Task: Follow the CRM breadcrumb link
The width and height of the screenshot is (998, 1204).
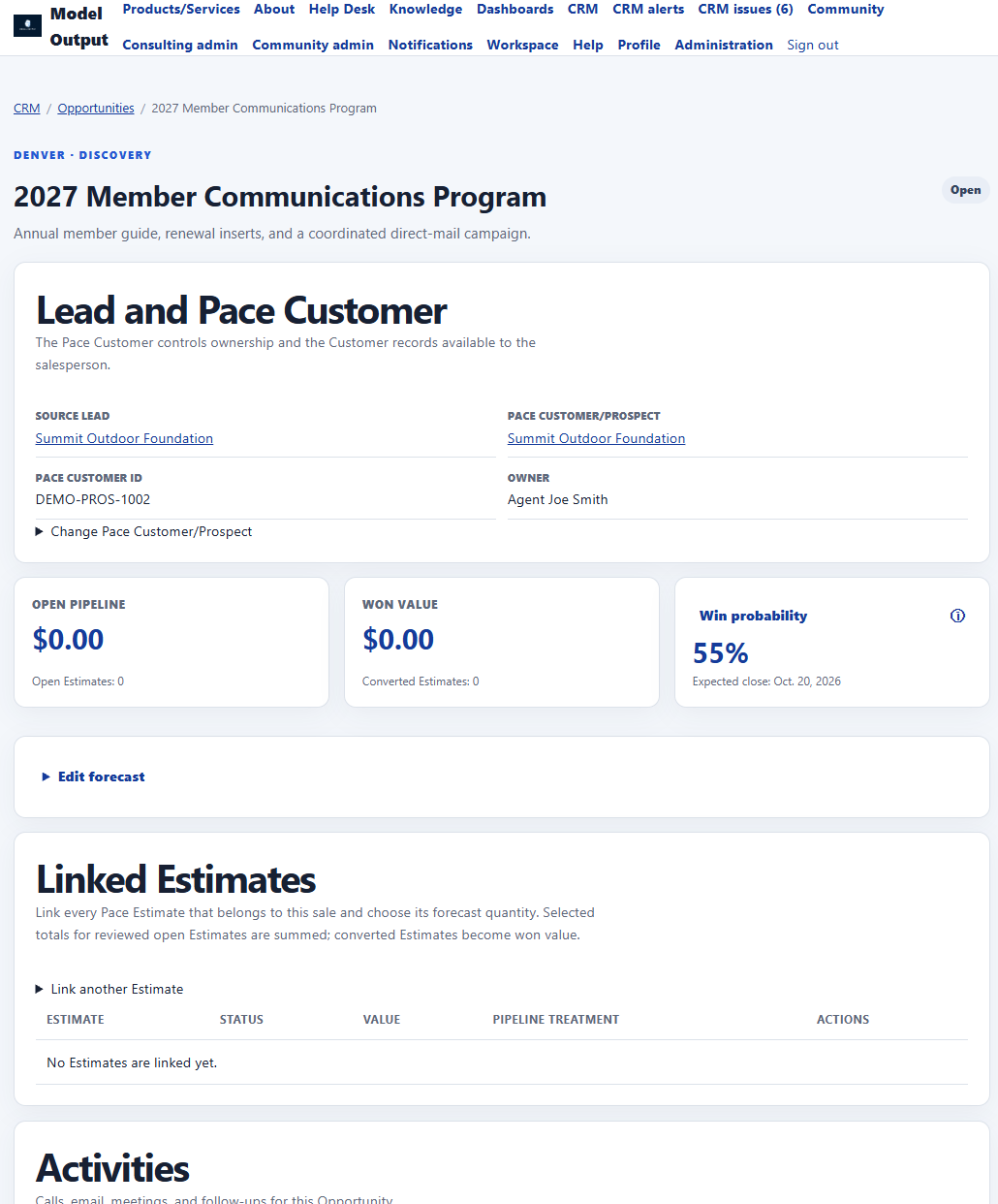Action: click(27, 108)
